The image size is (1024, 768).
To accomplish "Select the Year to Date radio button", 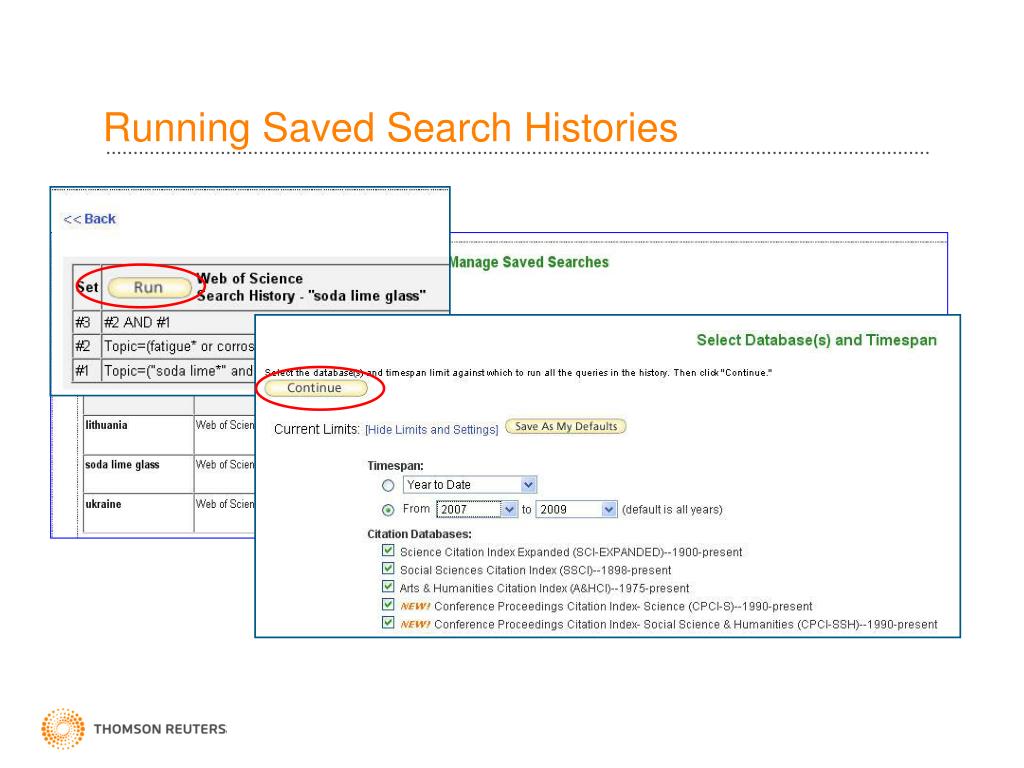I will click(388, 486).
